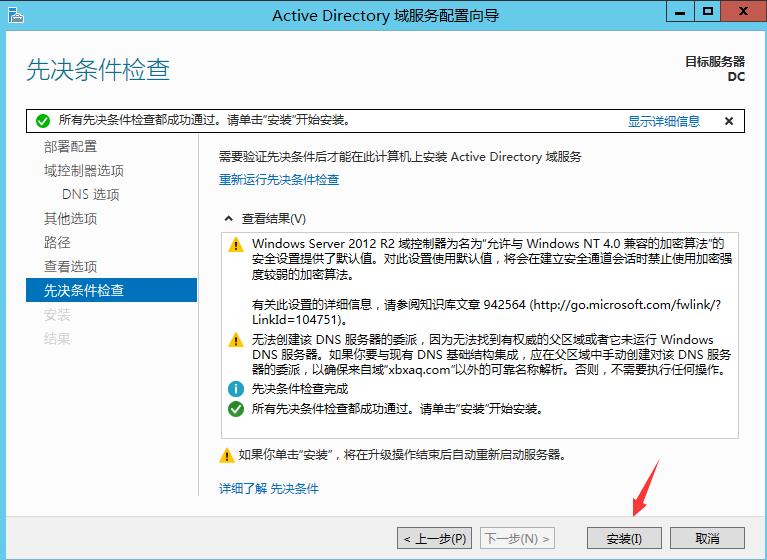Open 详细了解 先决条件 link
This screenshot has height=560, width=767.
point(269,488)
